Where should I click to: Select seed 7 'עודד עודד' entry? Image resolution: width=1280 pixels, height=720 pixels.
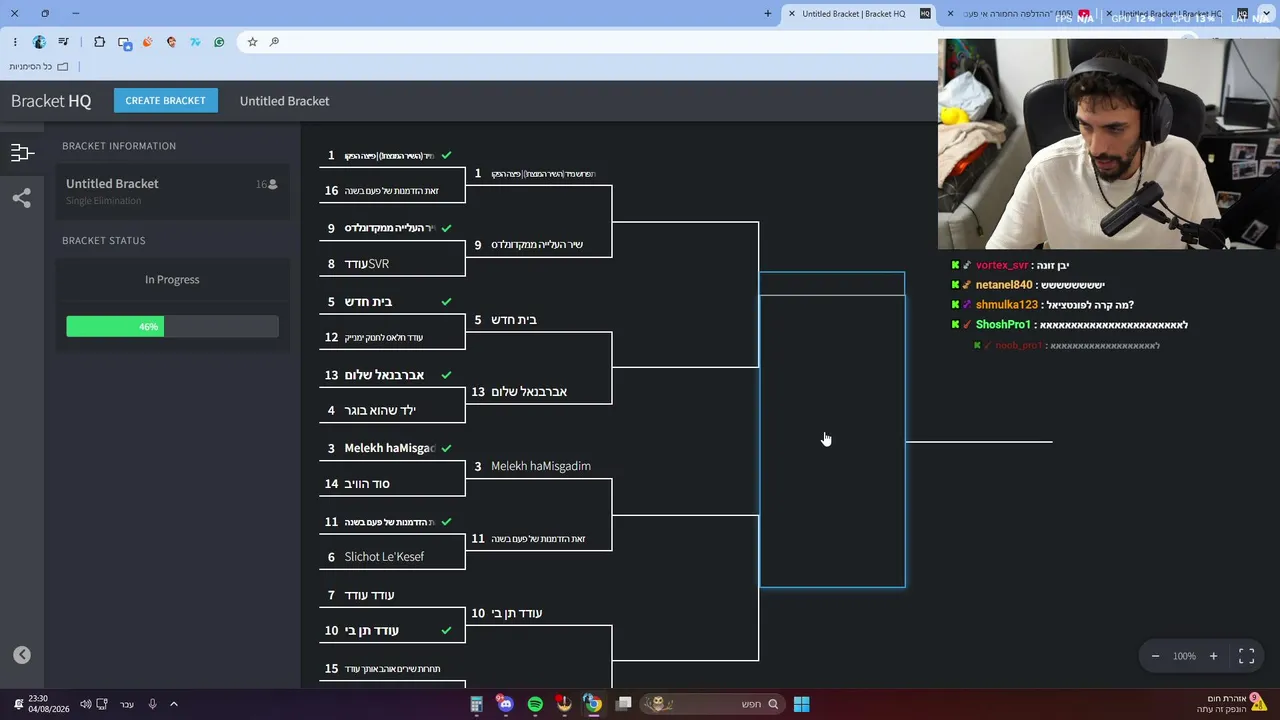pos(392,595)
